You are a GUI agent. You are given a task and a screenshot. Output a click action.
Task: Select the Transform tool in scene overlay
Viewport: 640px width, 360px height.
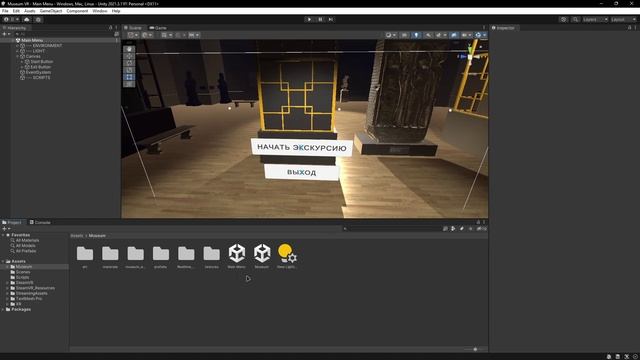pyautogui.click(x=129, y=84)
